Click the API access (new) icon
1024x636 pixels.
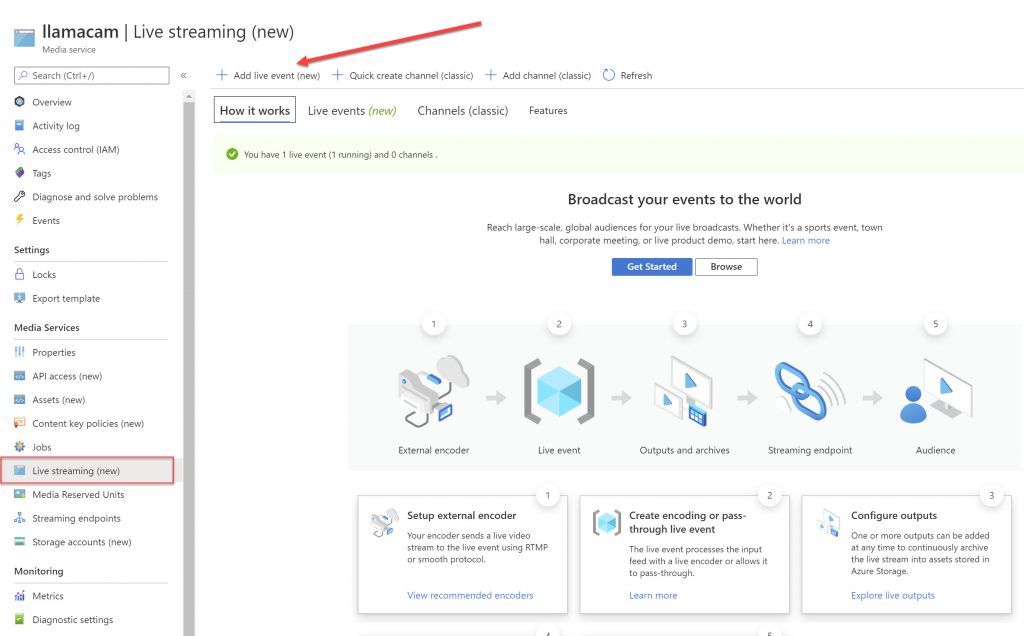pyautogui.click(x=20, y=376)
